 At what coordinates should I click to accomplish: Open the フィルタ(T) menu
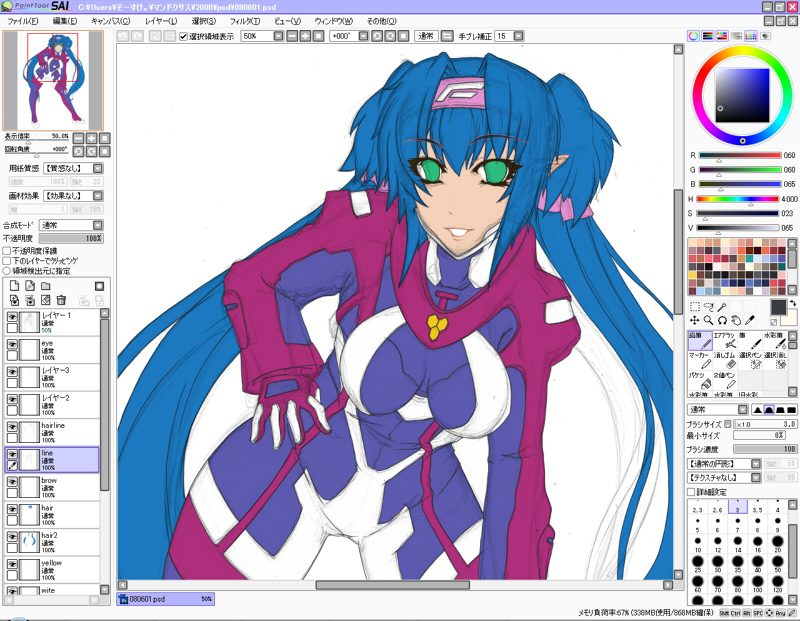[x=245, y=21]
